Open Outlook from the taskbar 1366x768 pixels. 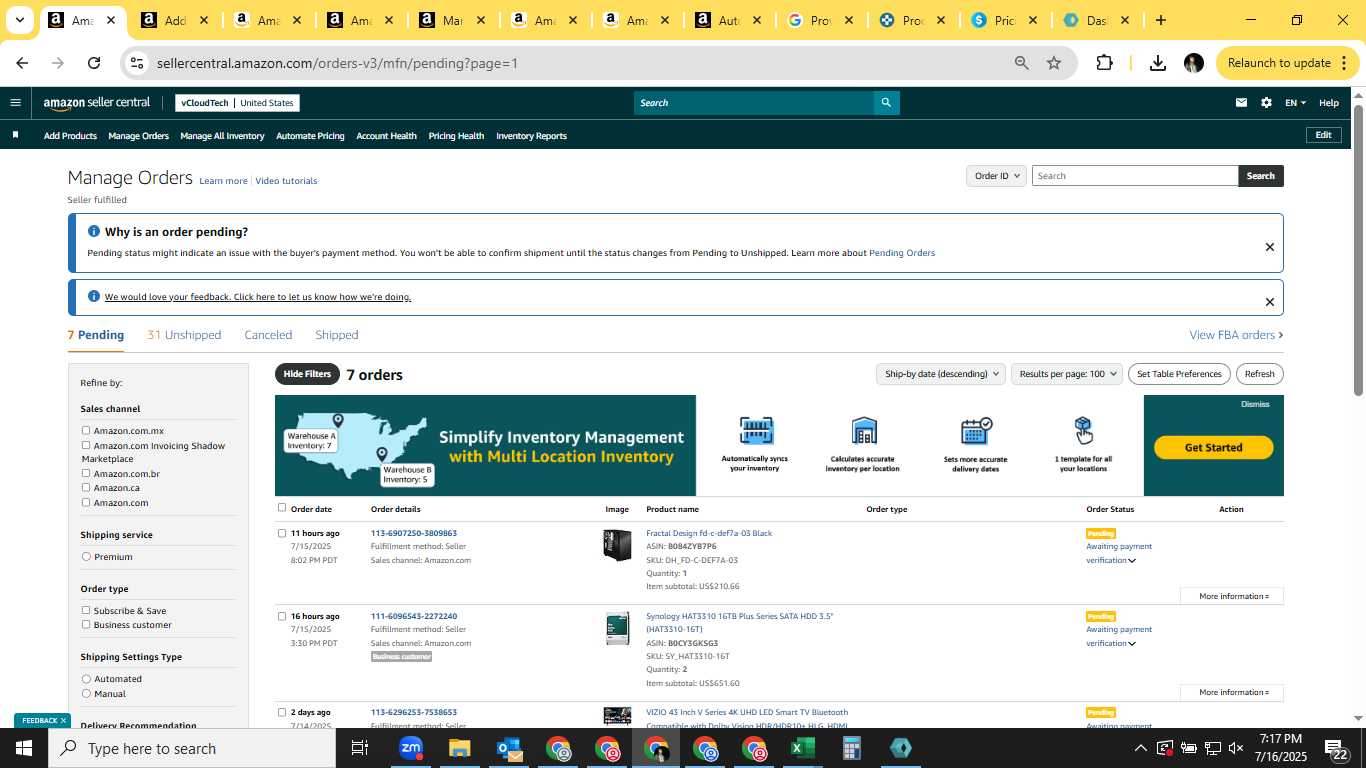coord(508,748)
